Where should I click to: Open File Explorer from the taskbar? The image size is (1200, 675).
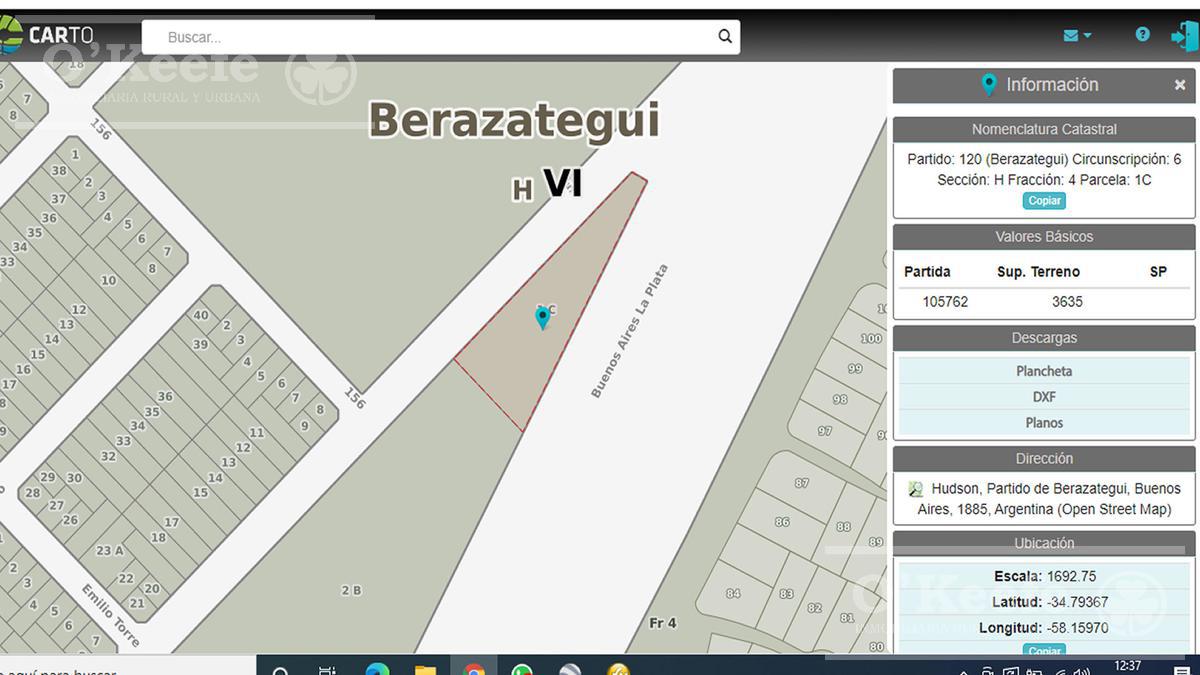click(x=426, y=668)
